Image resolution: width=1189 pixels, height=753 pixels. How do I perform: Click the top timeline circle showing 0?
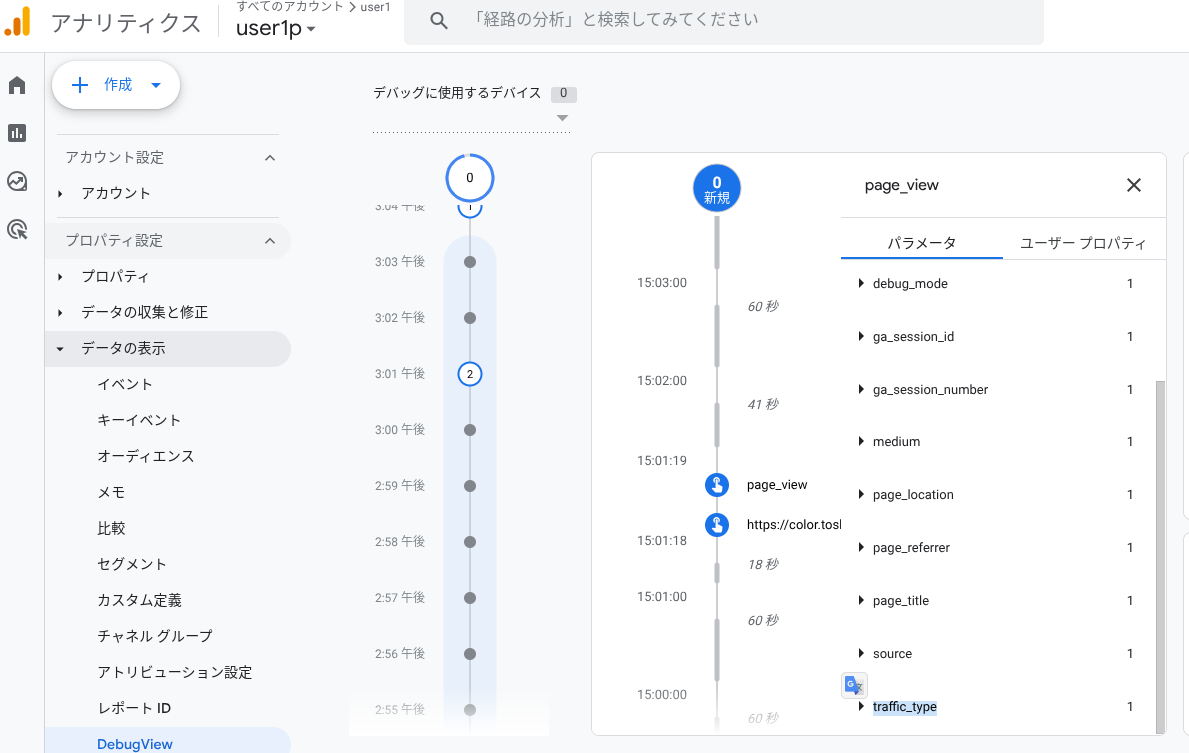pos(469,178)
